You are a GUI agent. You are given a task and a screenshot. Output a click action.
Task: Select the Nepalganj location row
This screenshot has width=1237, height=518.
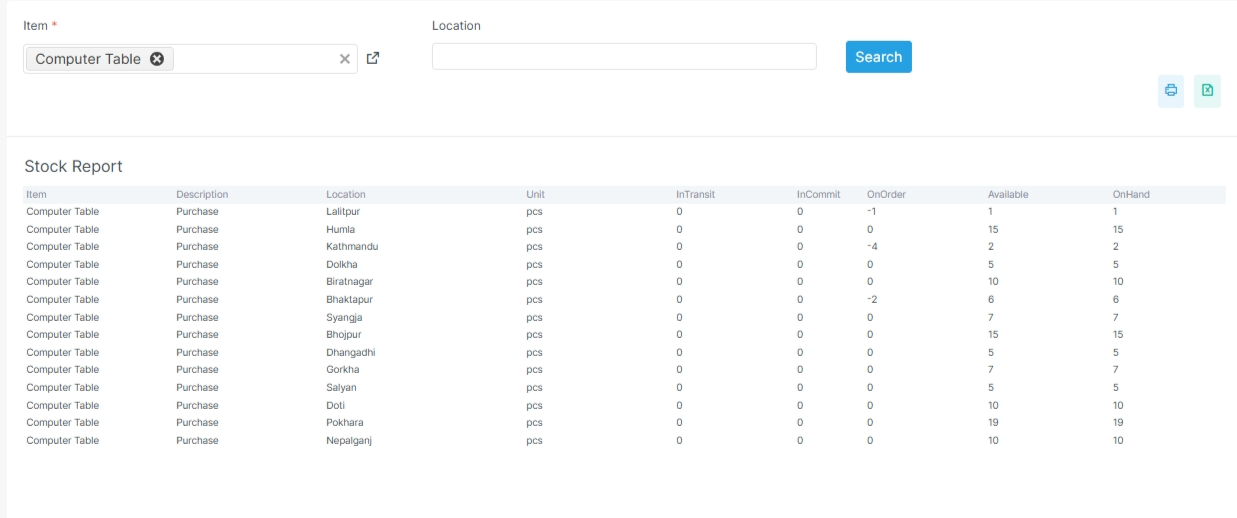pyautogui.click(x=349, y=441)
